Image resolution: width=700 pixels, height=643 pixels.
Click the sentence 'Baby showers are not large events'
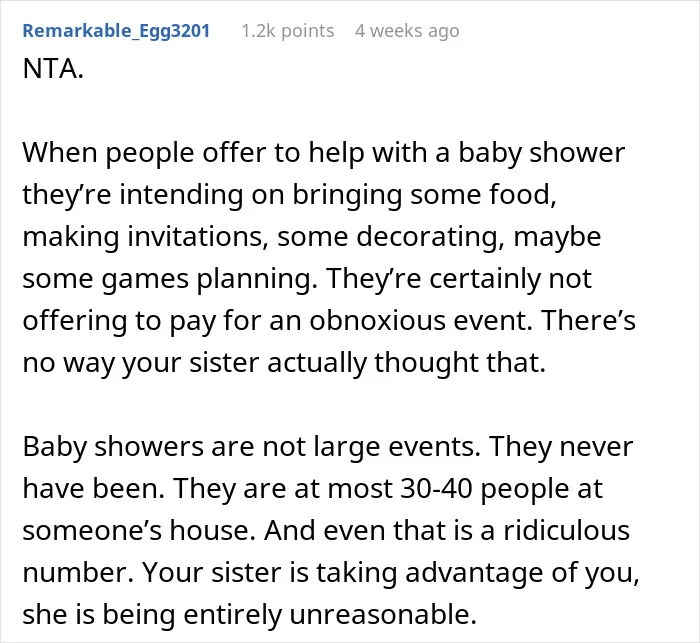(x=251, y=447)
